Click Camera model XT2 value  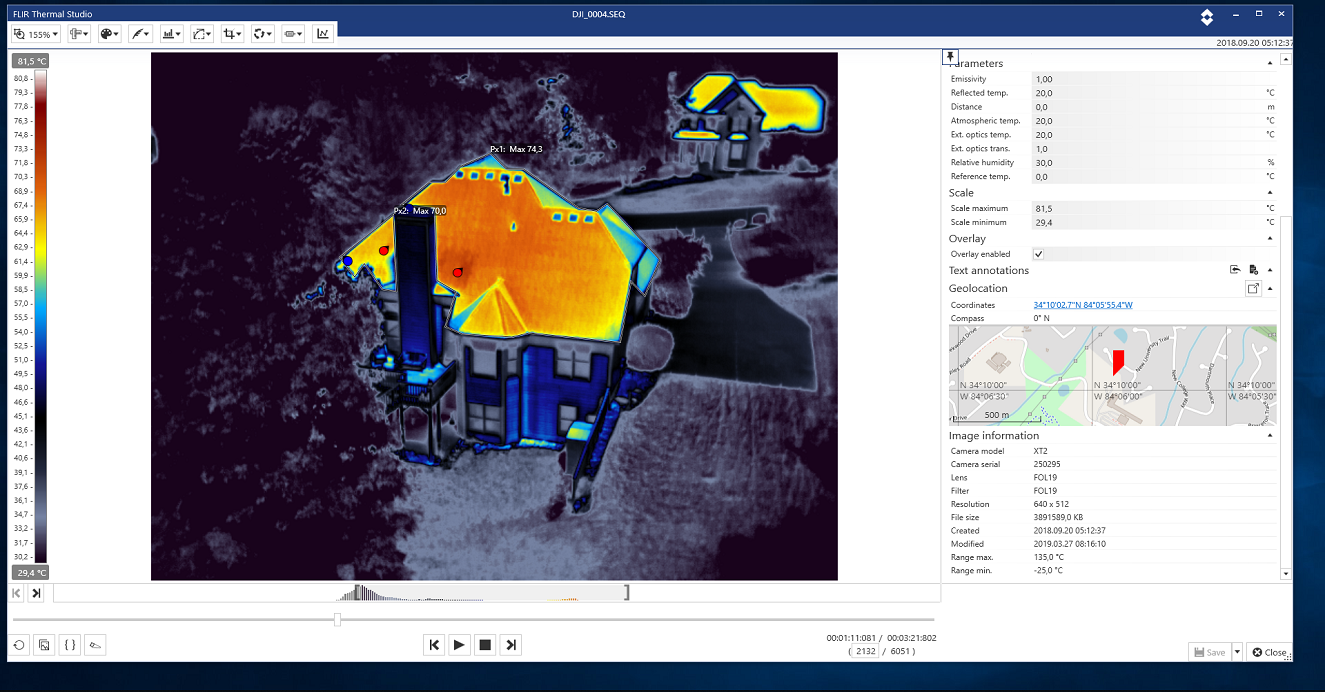tap(1040, 451)
